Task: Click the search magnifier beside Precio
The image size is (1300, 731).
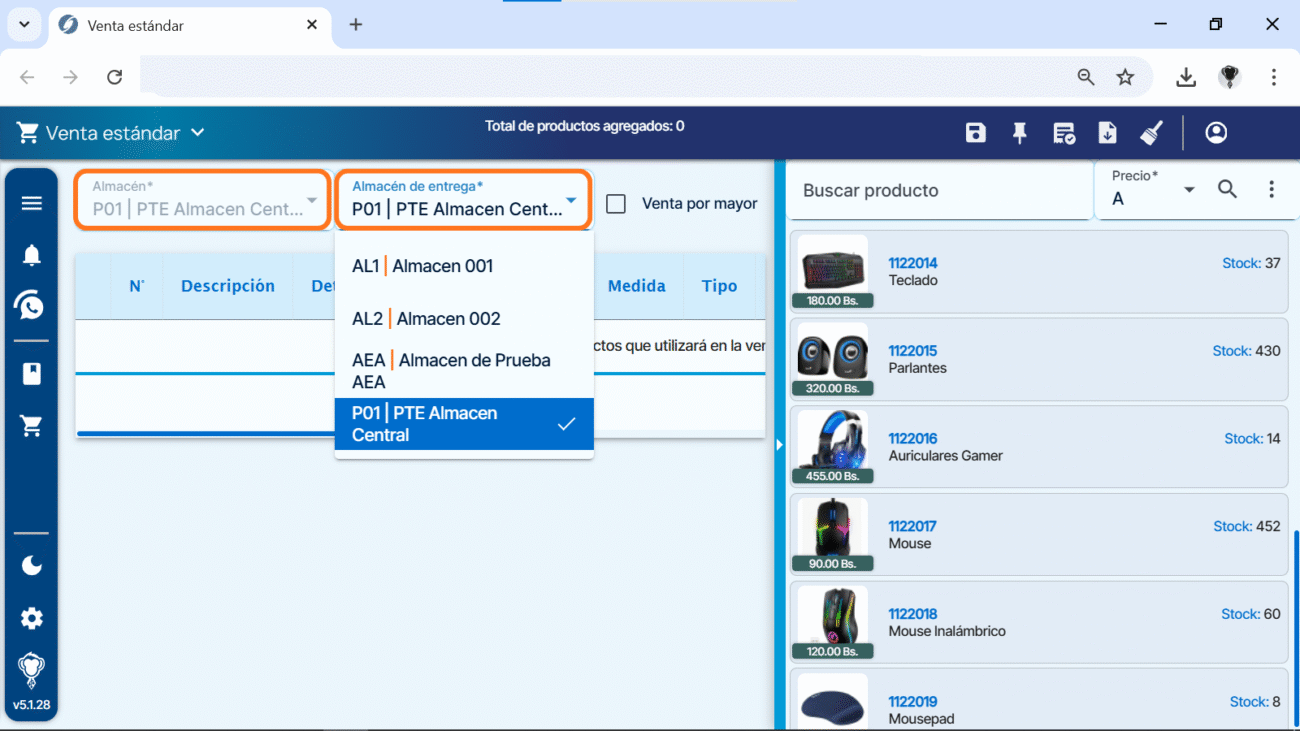Action: [1227, 189]
